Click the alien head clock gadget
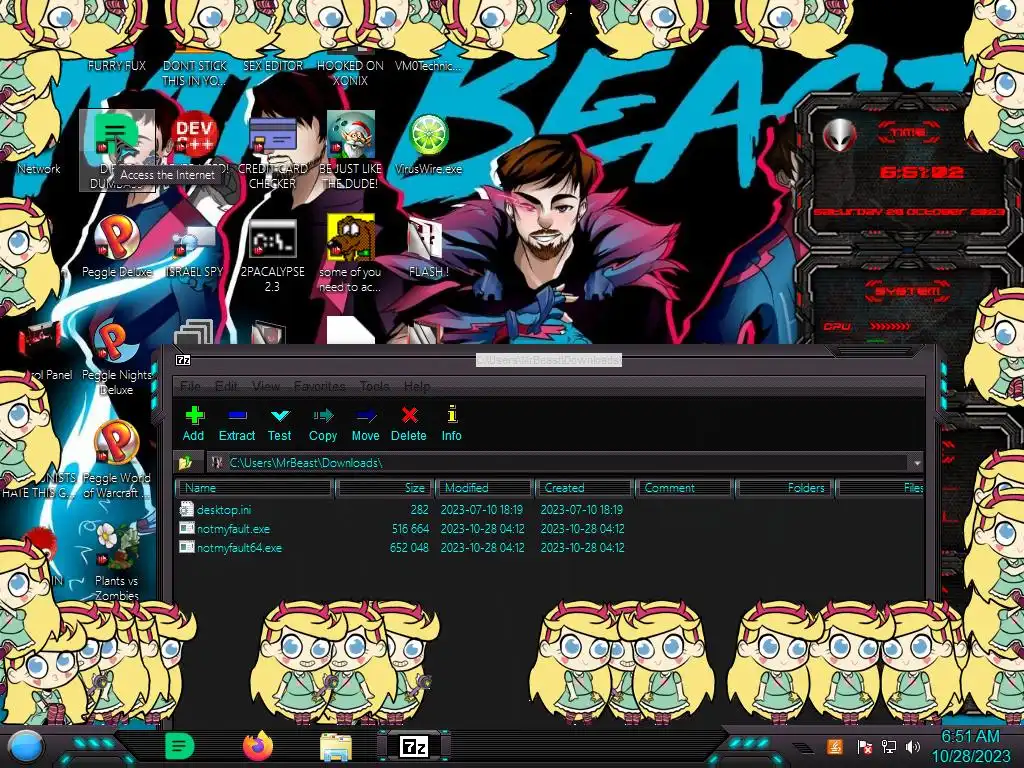The image size is (1024, 768). coord(839,135)
